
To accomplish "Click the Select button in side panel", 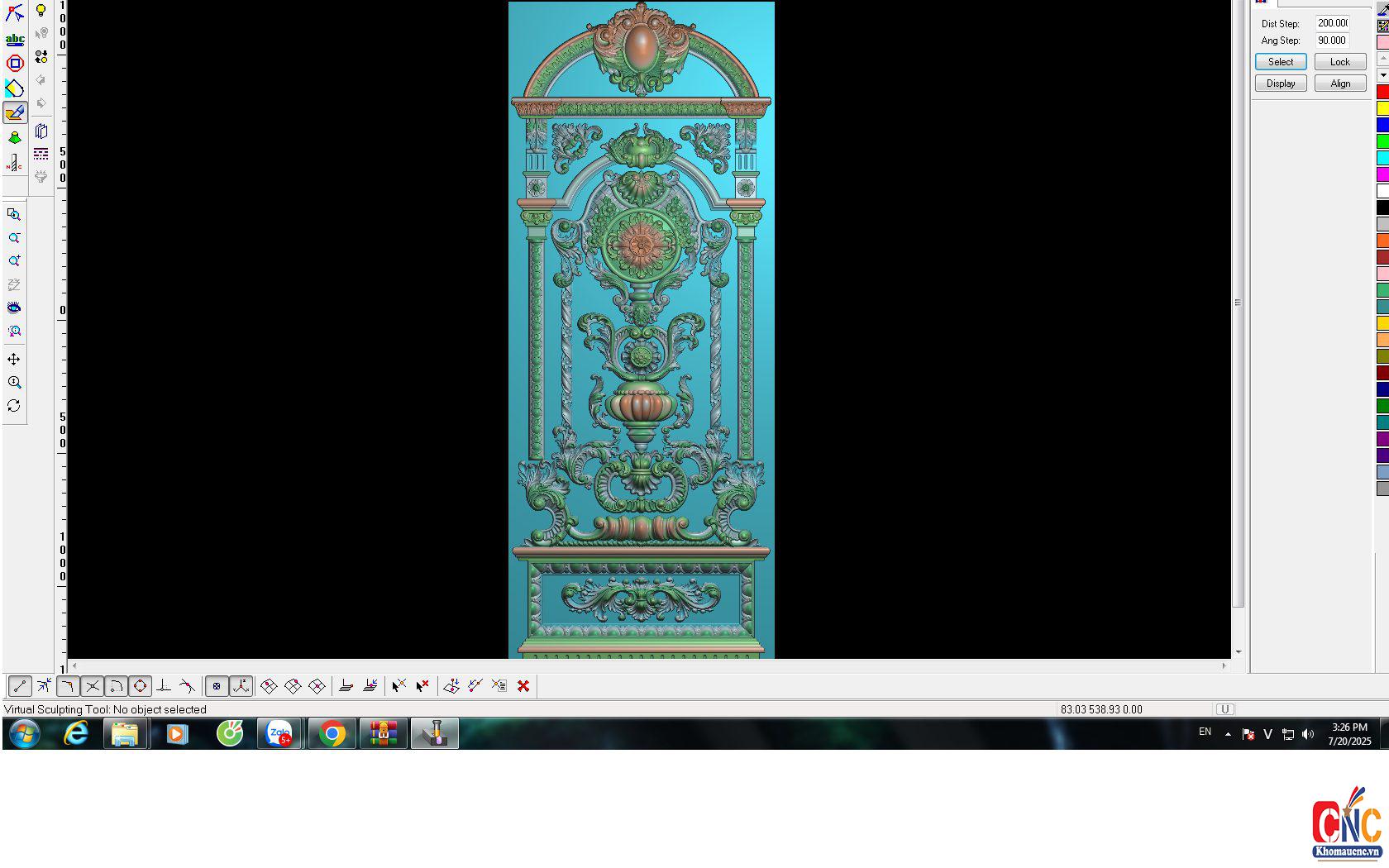I will pyautogui.click(x=1281, y=62).
